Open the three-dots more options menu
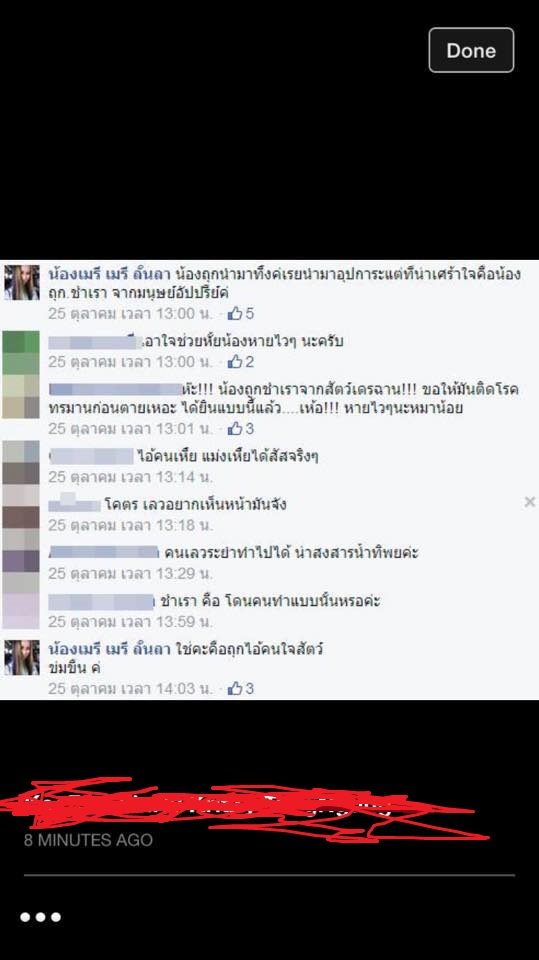Viewport: 539px width, 960px height. (40, 917)
